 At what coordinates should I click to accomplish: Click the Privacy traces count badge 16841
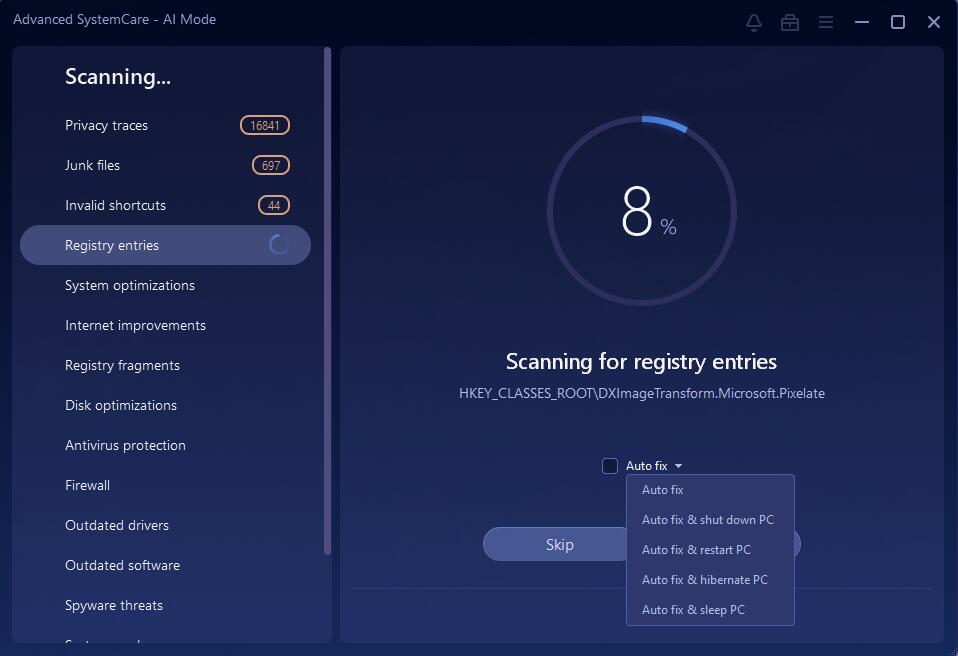[265, 125]
